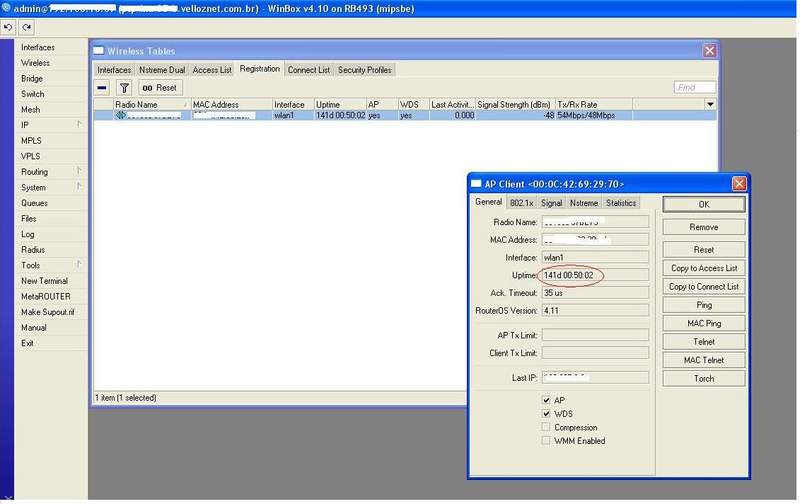Select the wlan1 registration row

pyautogui.click(x=405, y=115)
